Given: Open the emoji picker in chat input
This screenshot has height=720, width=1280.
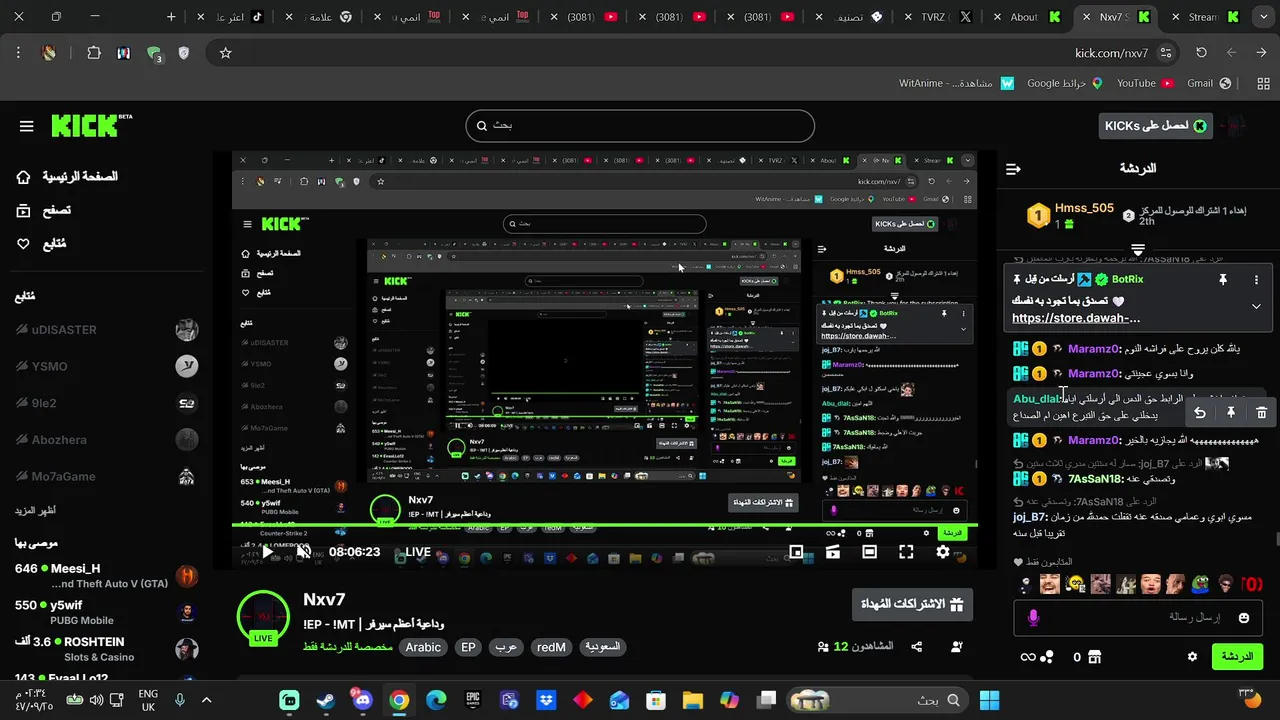Looking at the screenshot, I should point(1244,618).
